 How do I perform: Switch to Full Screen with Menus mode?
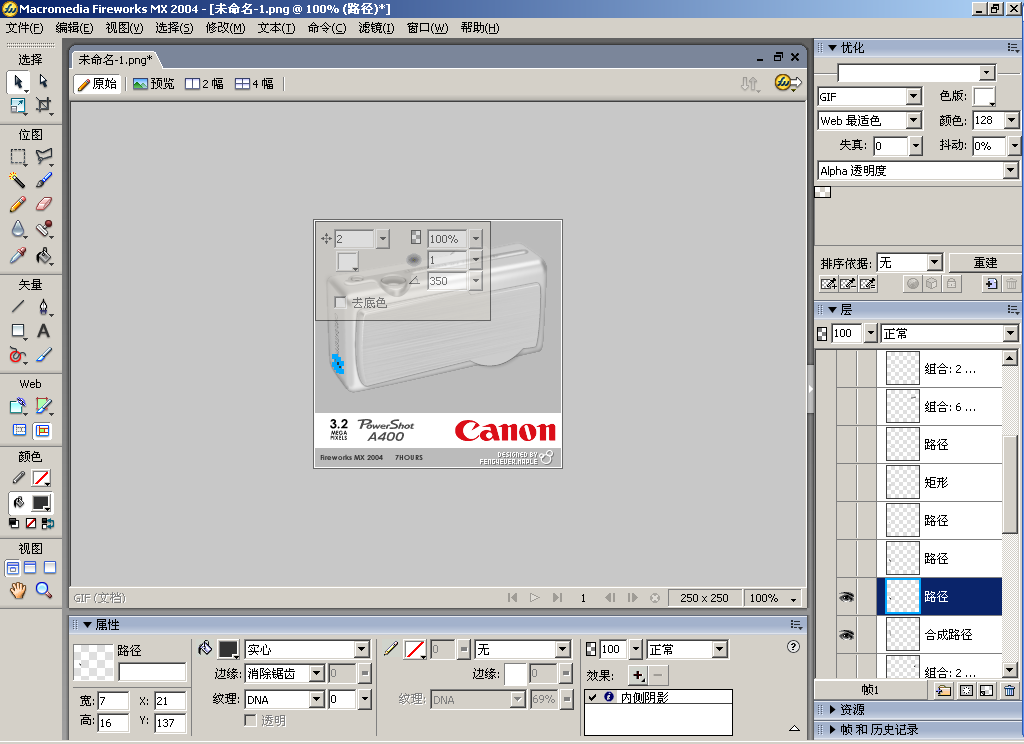click(x=30, y=568)
